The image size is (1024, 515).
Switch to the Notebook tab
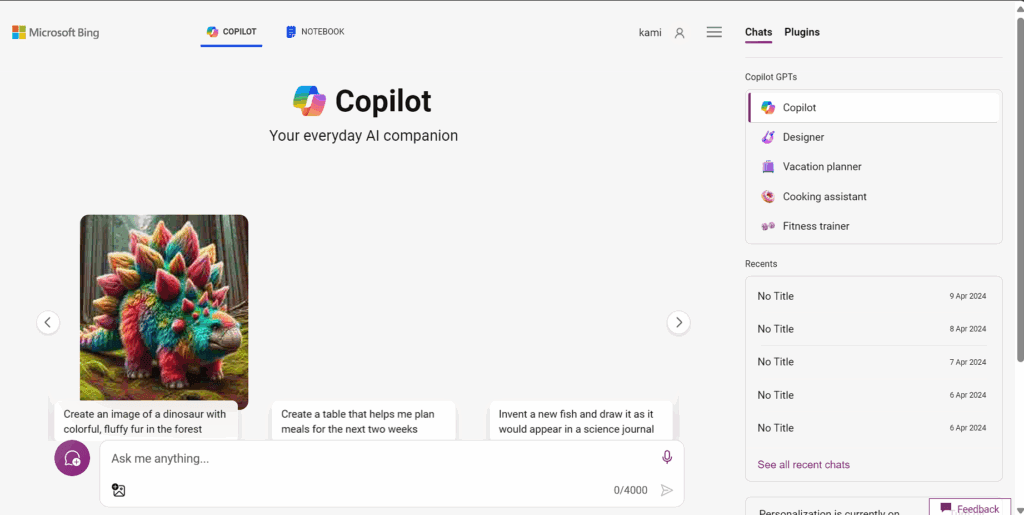point(315,32)
